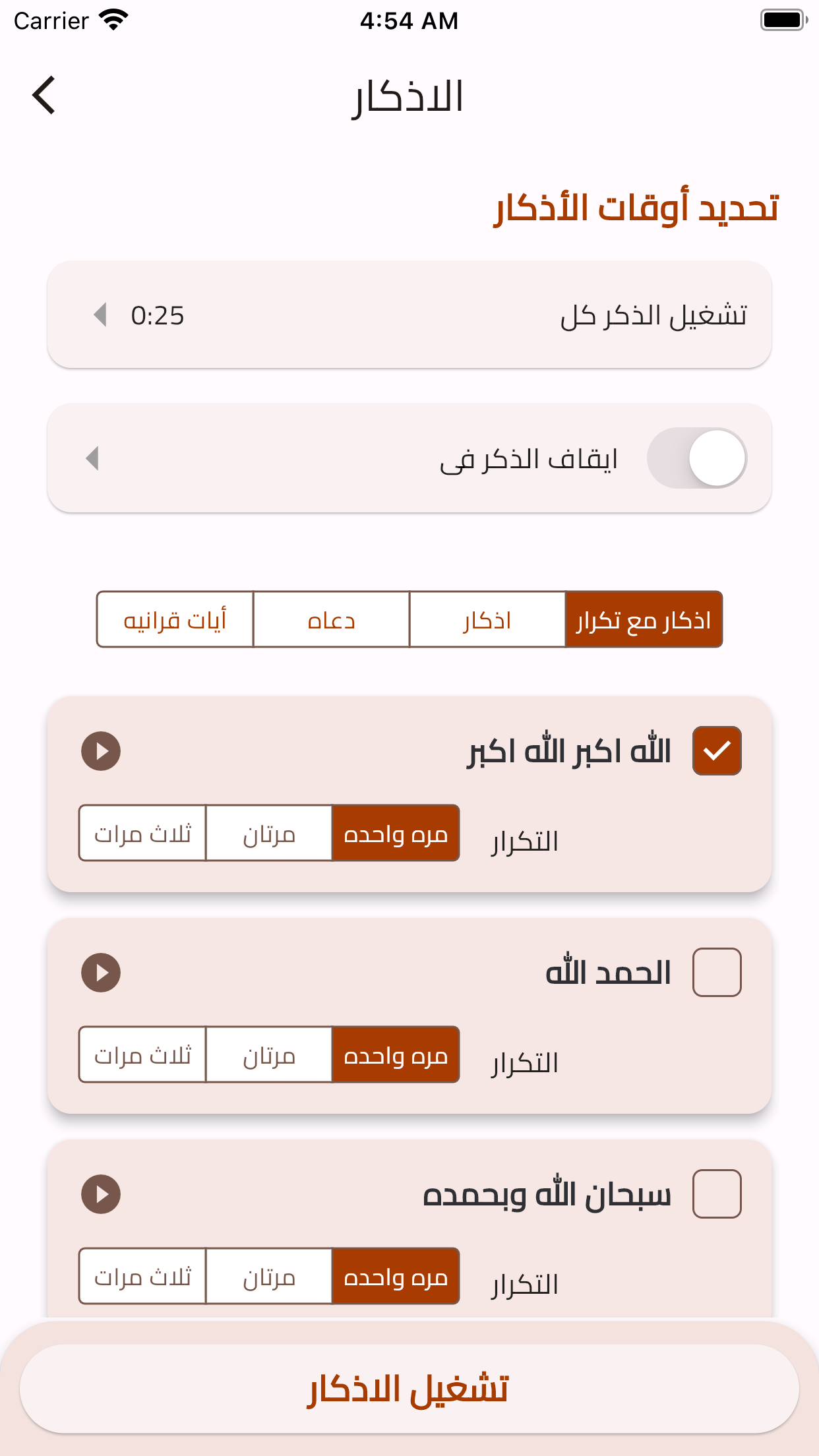Screen dimensions: 819x1456
Task: Uncheck the الله اكبر الله اكبر checkbox
Action: tap(717, 750)
